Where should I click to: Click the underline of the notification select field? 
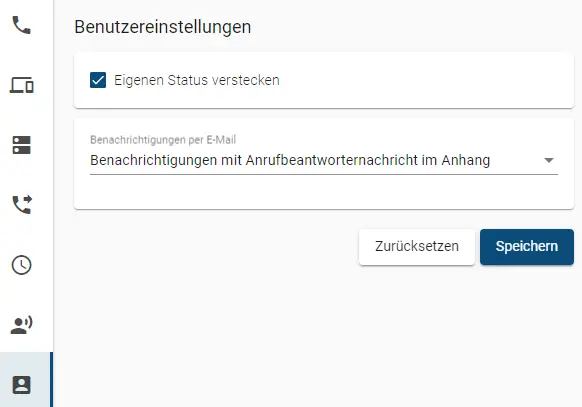(x=324, y=174)
